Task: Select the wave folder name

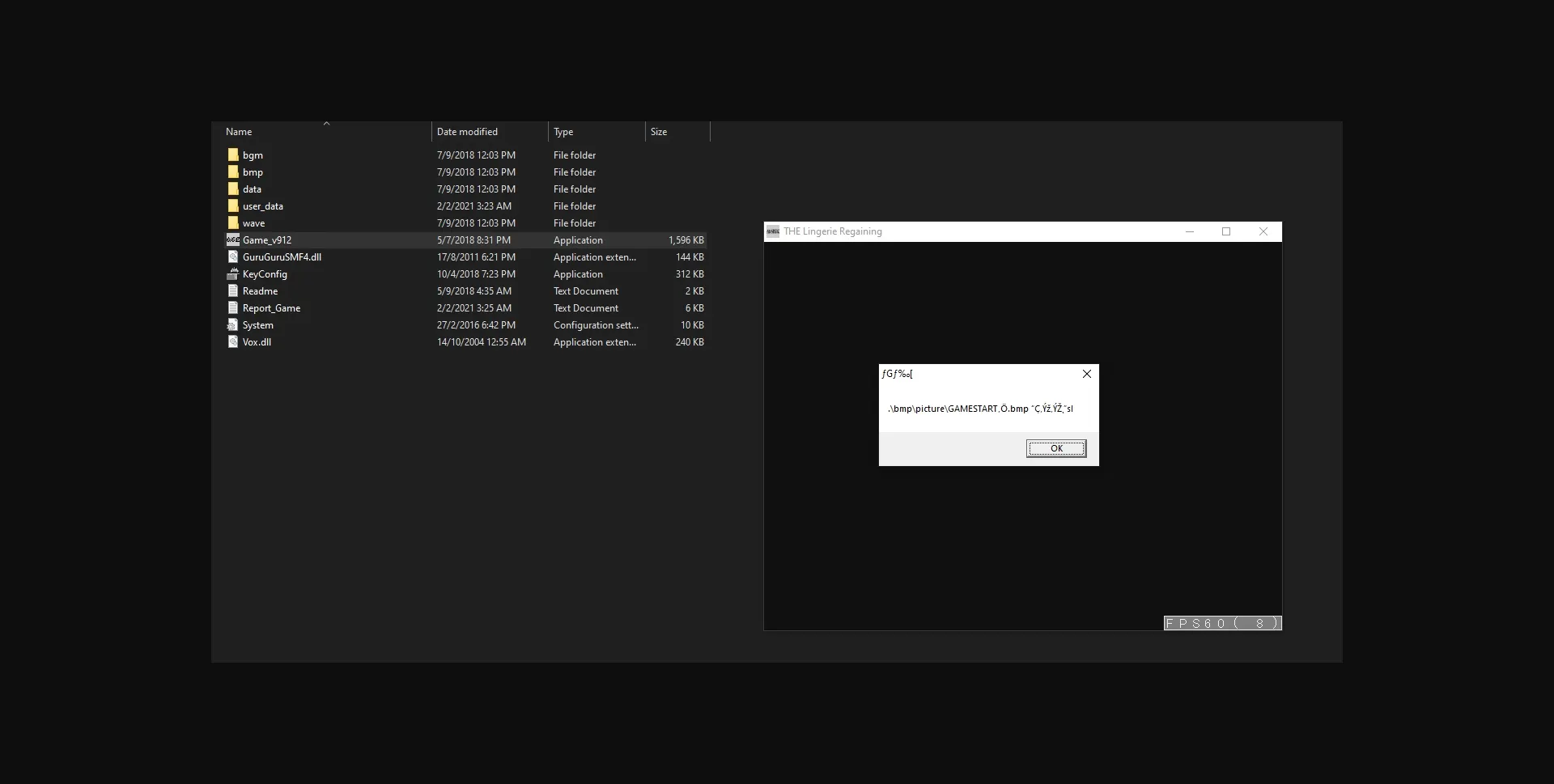Action: [253, 223]
